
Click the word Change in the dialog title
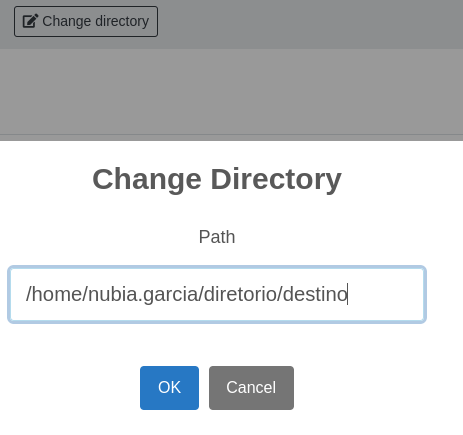pos(147,180)
